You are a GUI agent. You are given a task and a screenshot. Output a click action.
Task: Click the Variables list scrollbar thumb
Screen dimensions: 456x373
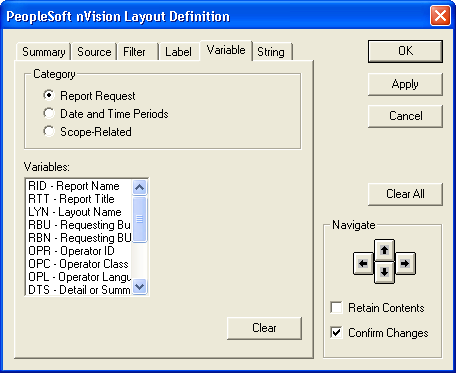coord(139,219)
